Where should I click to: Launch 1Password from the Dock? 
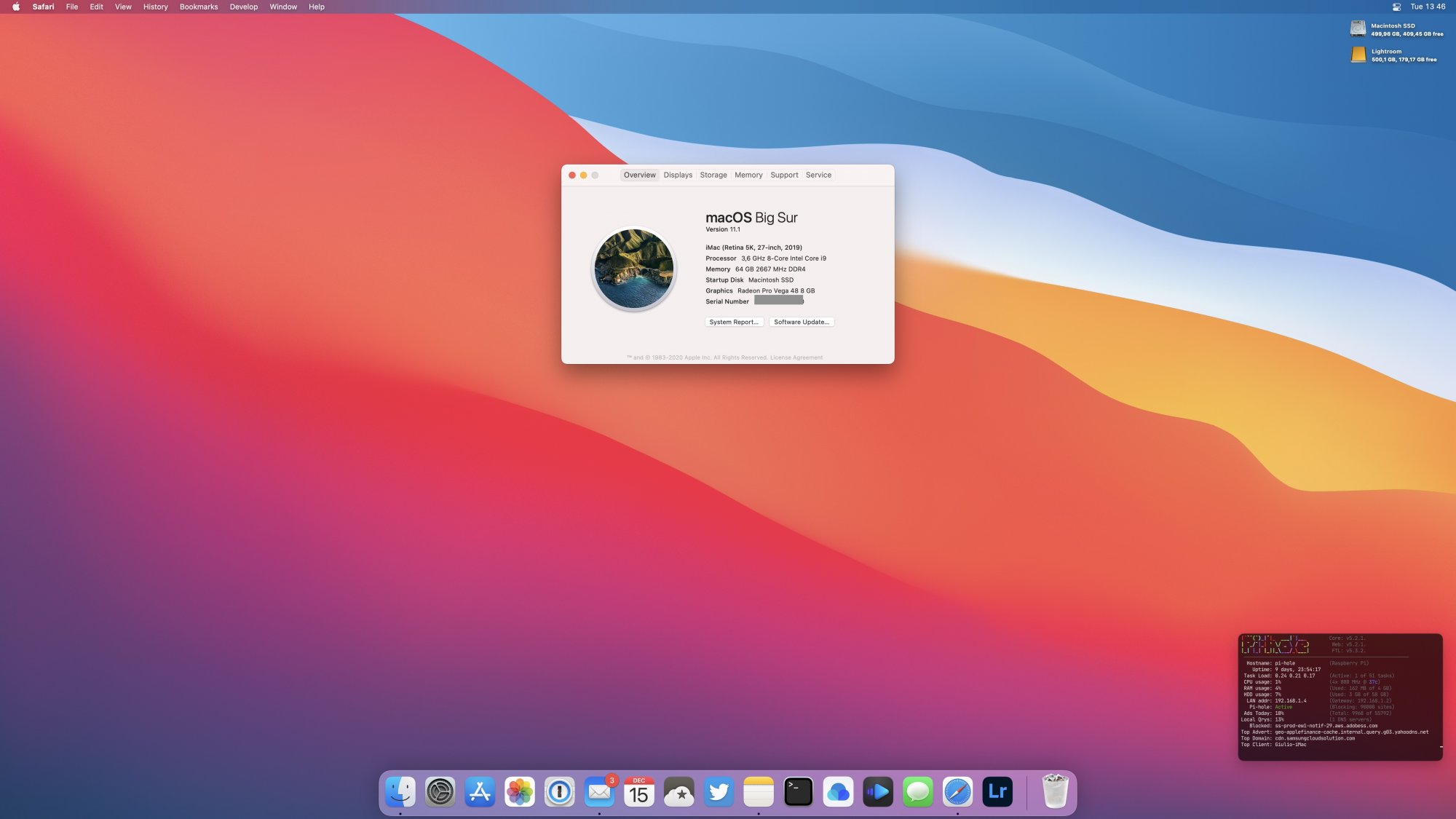[560, 791]
